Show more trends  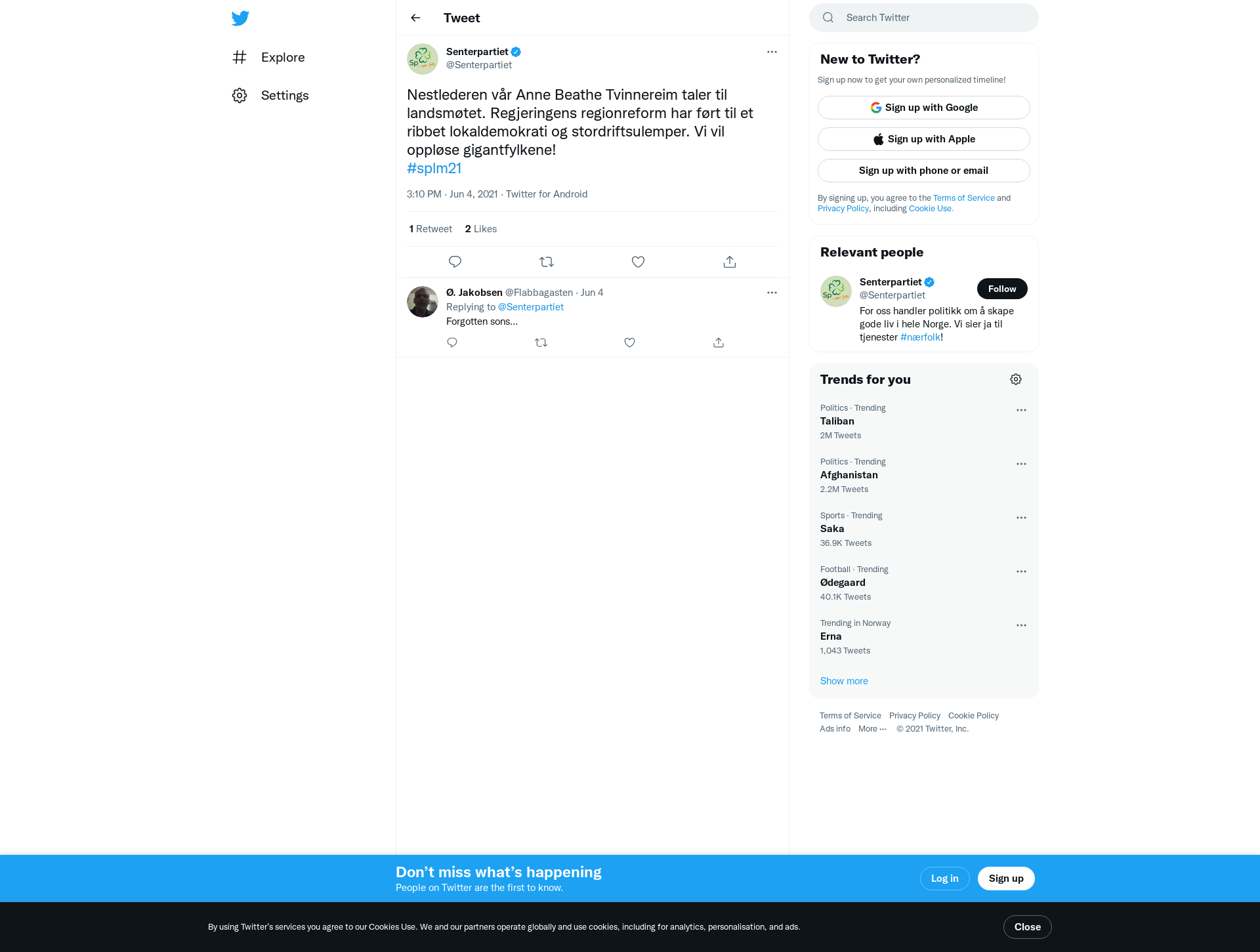tap(844, 681)
